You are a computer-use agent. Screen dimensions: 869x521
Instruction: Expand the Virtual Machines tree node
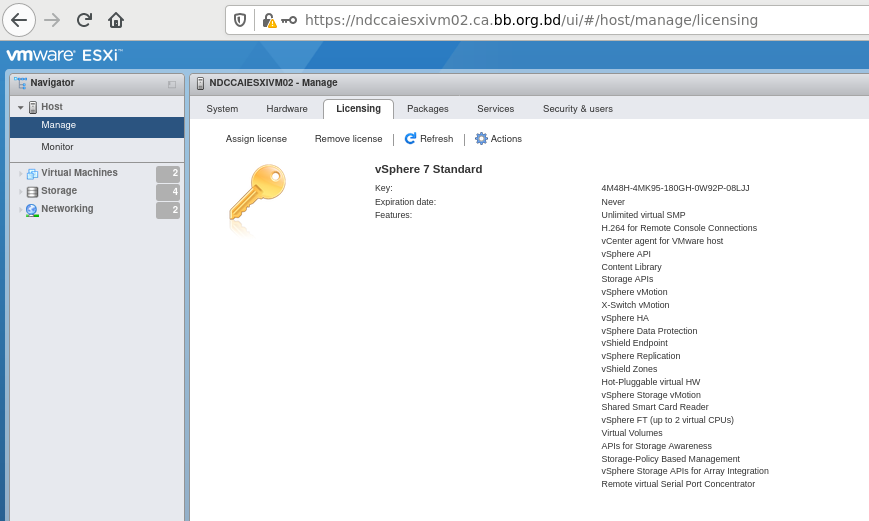click(x=21, y=173)
